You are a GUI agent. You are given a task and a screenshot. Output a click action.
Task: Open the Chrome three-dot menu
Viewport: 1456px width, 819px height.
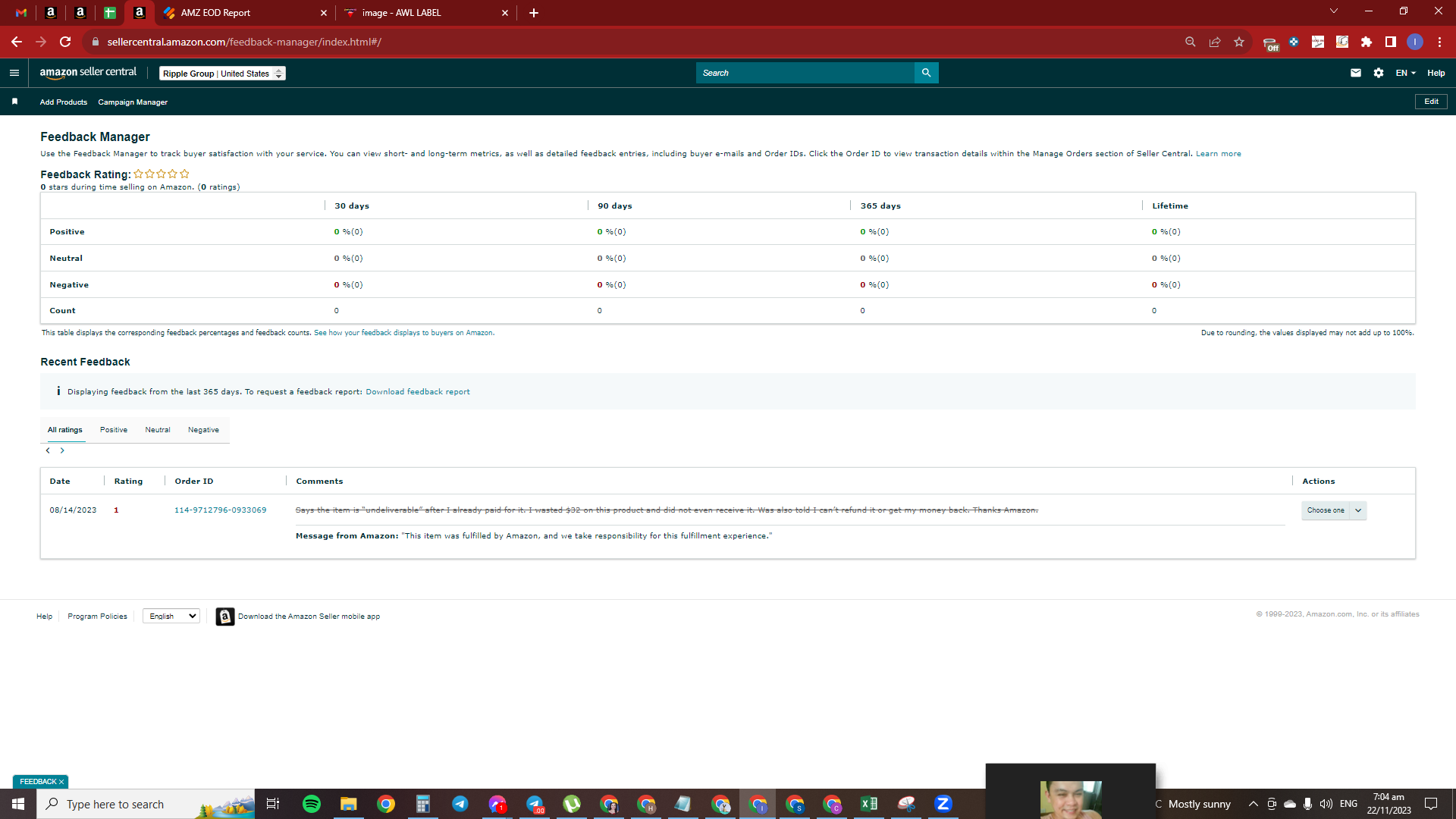(x=1439, y=42)
